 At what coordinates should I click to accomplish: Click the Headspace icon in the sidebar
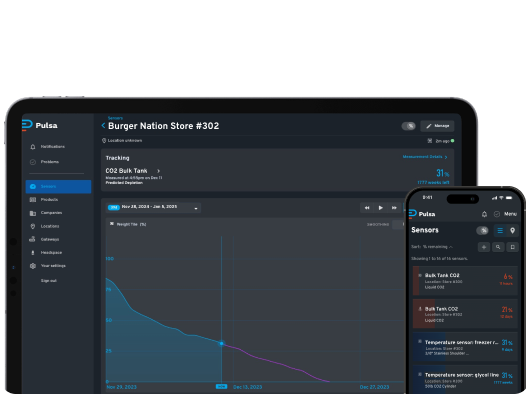click(x=33, y=252)
